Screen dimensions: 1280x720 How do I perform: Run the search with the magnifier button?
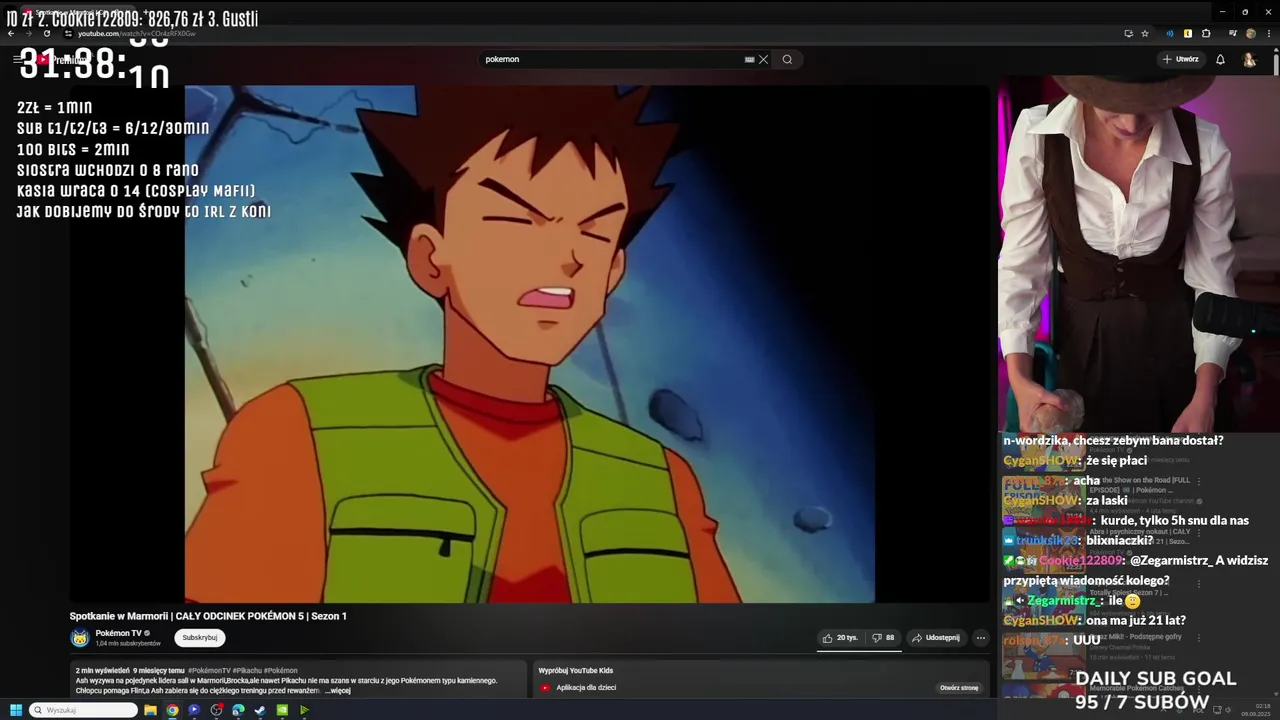[787, 59]
